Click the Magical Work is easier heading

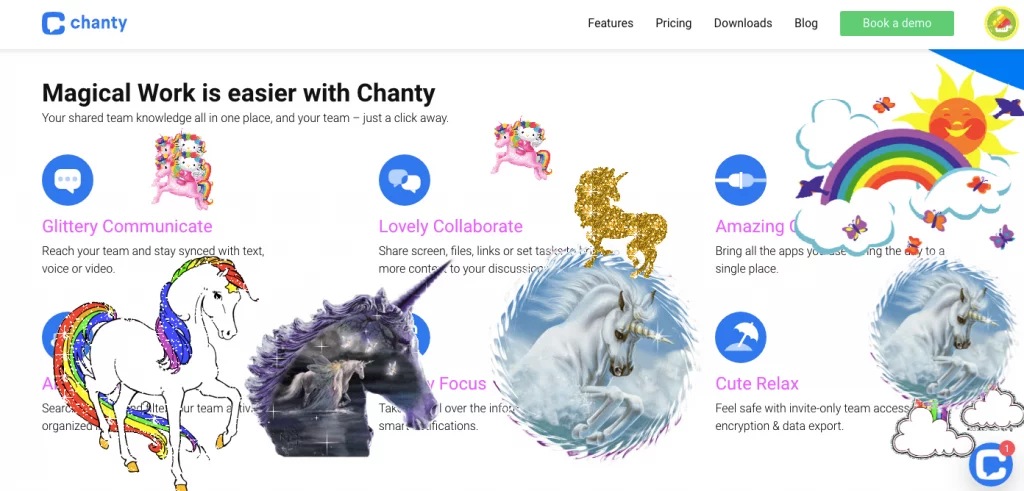tap(238, 93)
